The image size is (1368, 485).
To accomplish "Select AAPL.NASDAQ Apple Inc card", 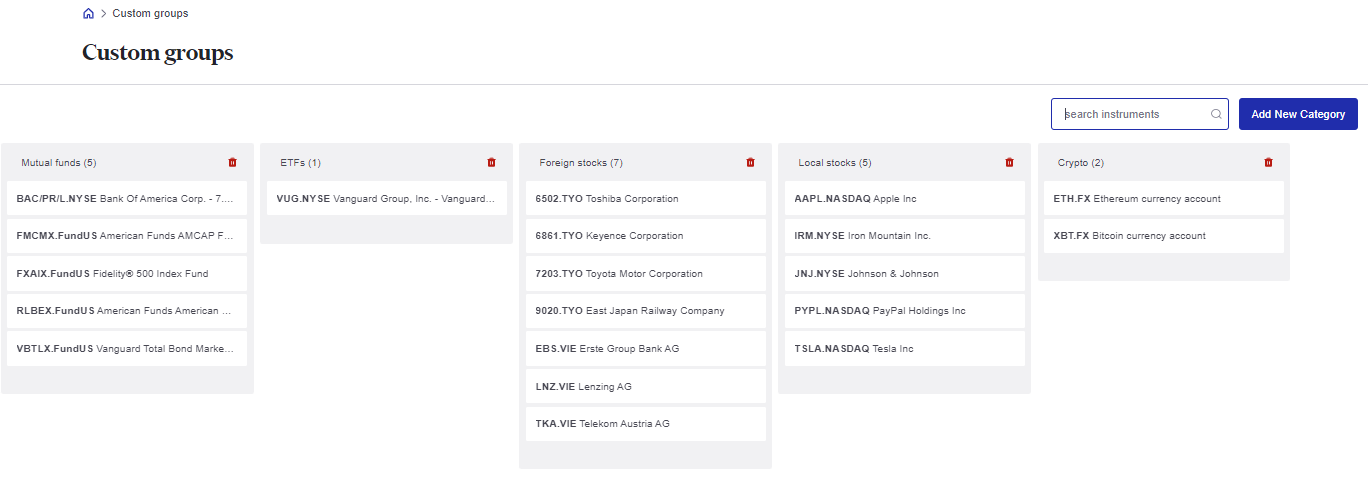I will pyautogui.click(x=905, y=198).
